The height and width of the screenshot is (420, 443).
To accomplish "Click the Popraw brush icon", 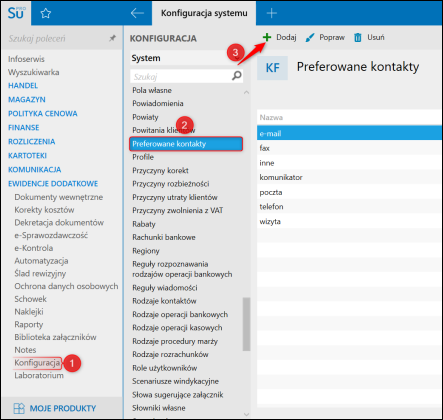I will [310, 38].
